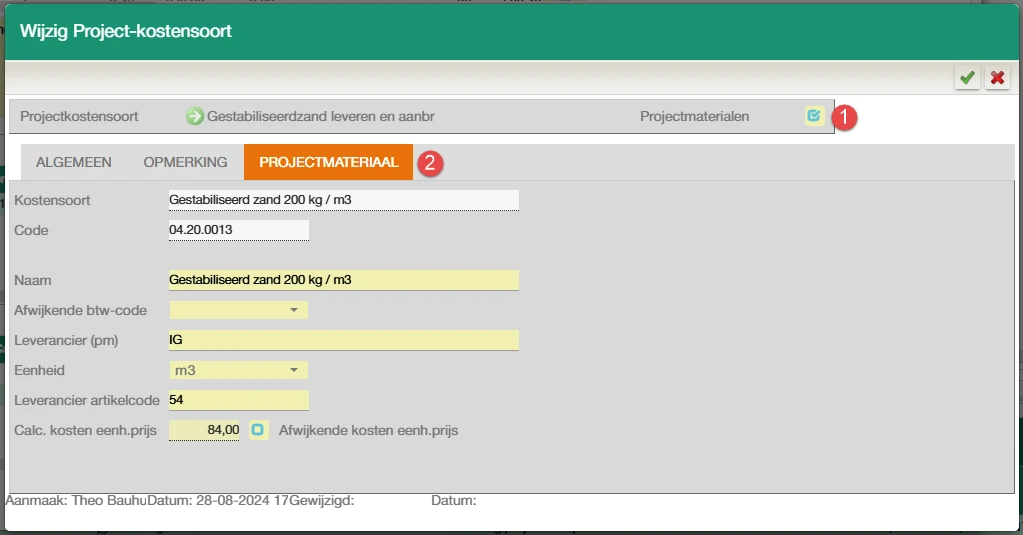Toggle the Projectmaterialen checkbox
Screen dimensions: 1023x535
click(x=814, y=116)
